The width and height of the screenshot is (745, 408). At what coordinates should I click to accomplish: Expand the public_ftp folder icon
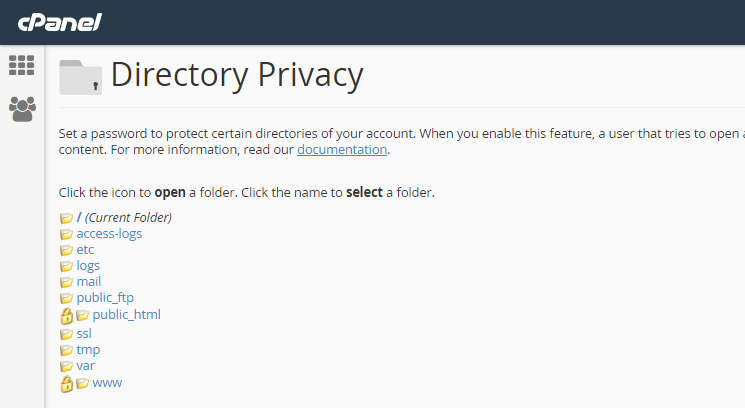[66, 298]
